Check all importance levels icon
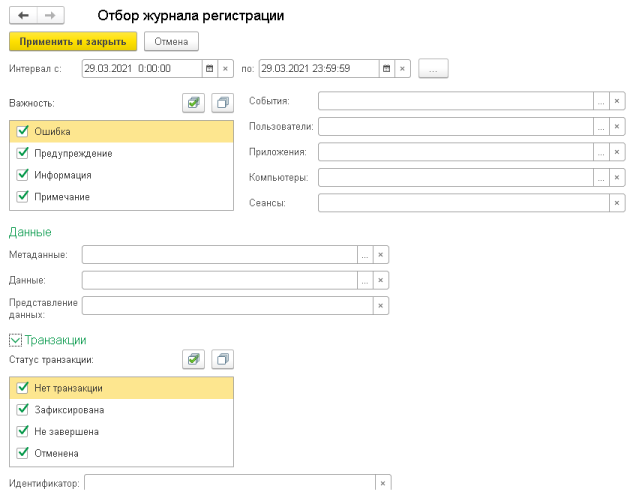This screenshot has height=499, width=637. tap(193, 103)
